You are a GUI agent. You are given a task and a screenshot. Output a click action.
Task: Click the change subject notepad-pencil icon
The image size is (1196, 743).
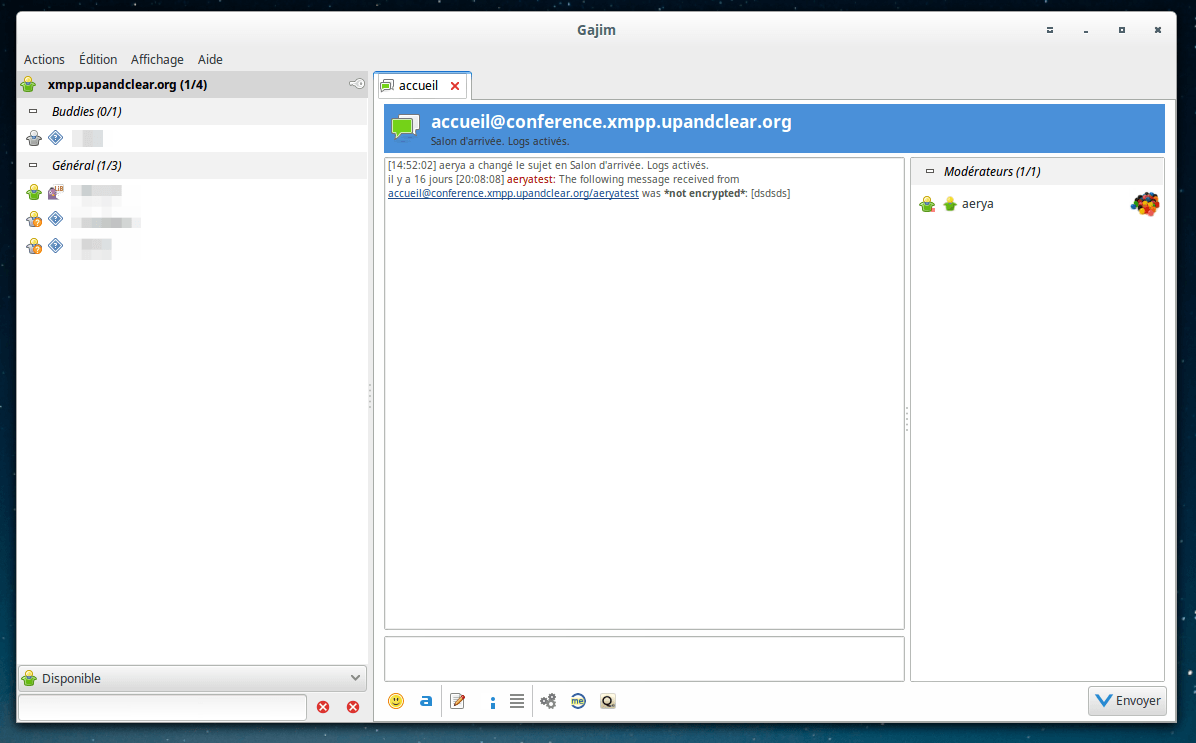(458, 700)
